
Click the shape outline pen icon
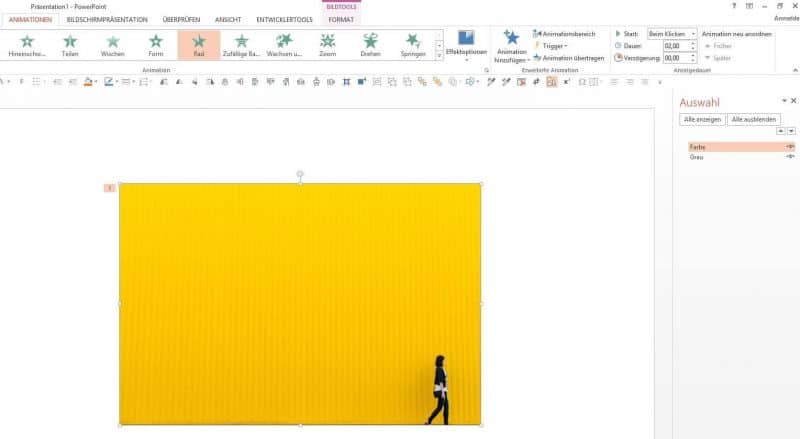(108, 82)
